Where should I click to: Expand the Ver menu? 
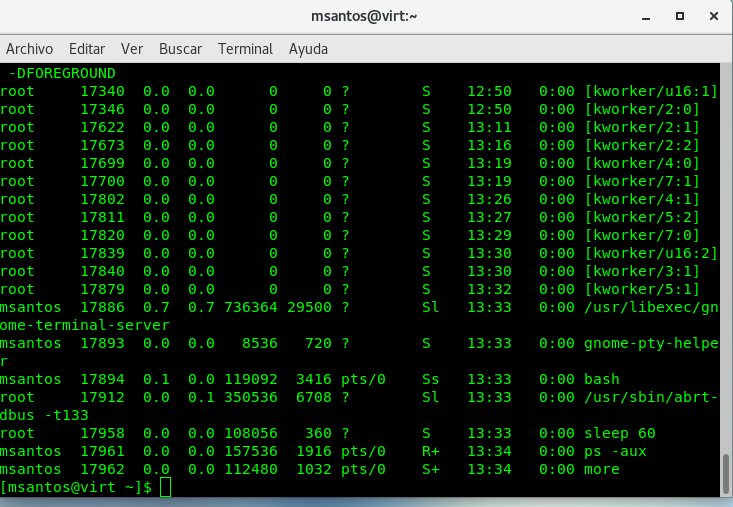coord(132,49)
